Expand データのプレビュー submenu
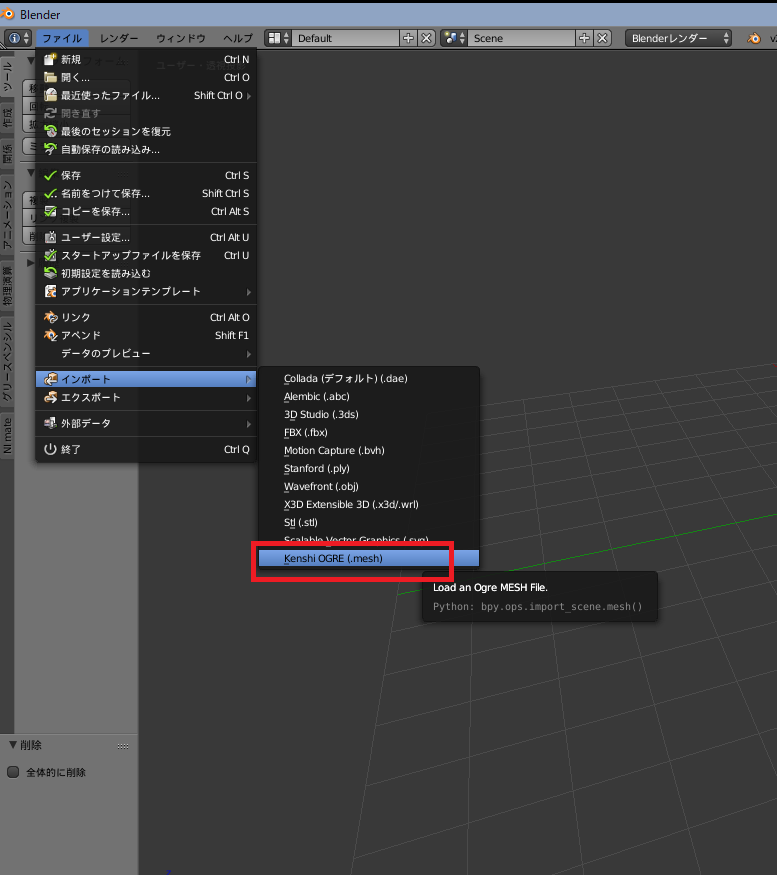The image size is (777, 875). pyautogui.click(x=146, y=353)
